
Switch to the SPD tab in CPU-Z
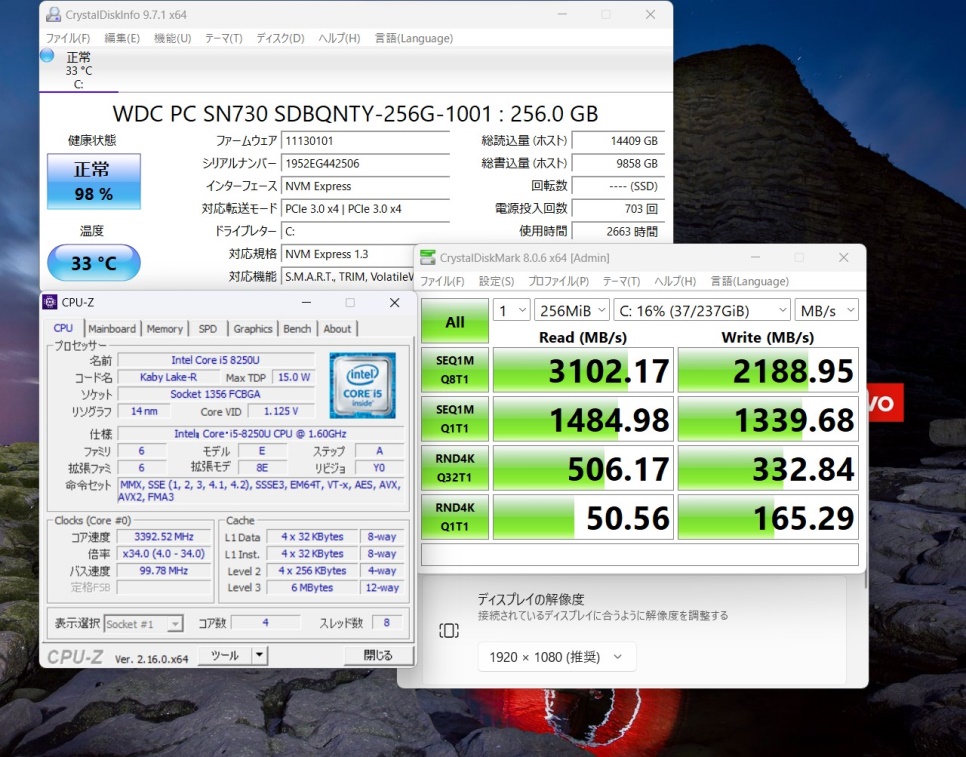point(208,329)
